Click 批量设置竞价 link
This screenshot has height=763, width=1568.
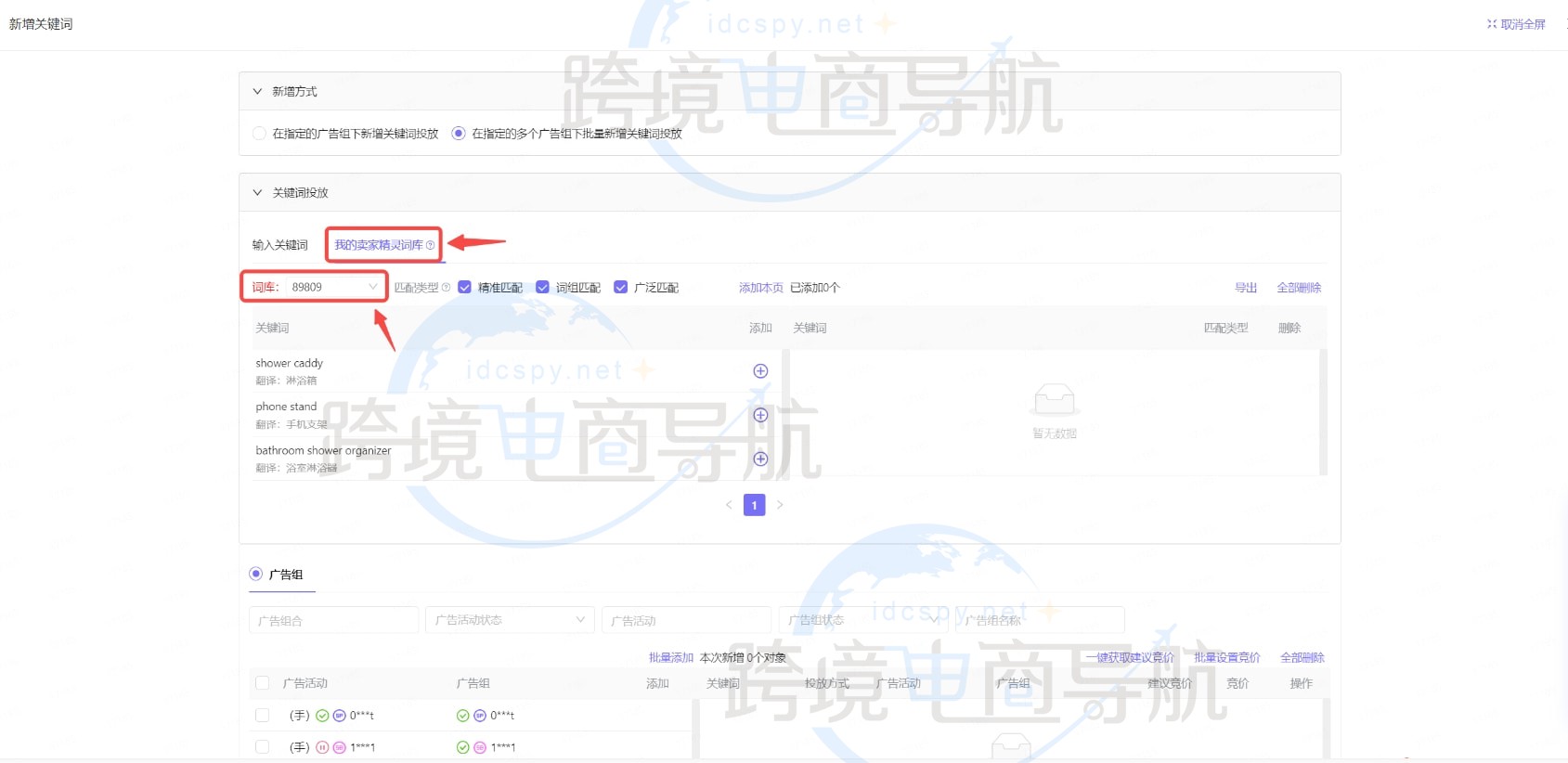[1227, 657]
